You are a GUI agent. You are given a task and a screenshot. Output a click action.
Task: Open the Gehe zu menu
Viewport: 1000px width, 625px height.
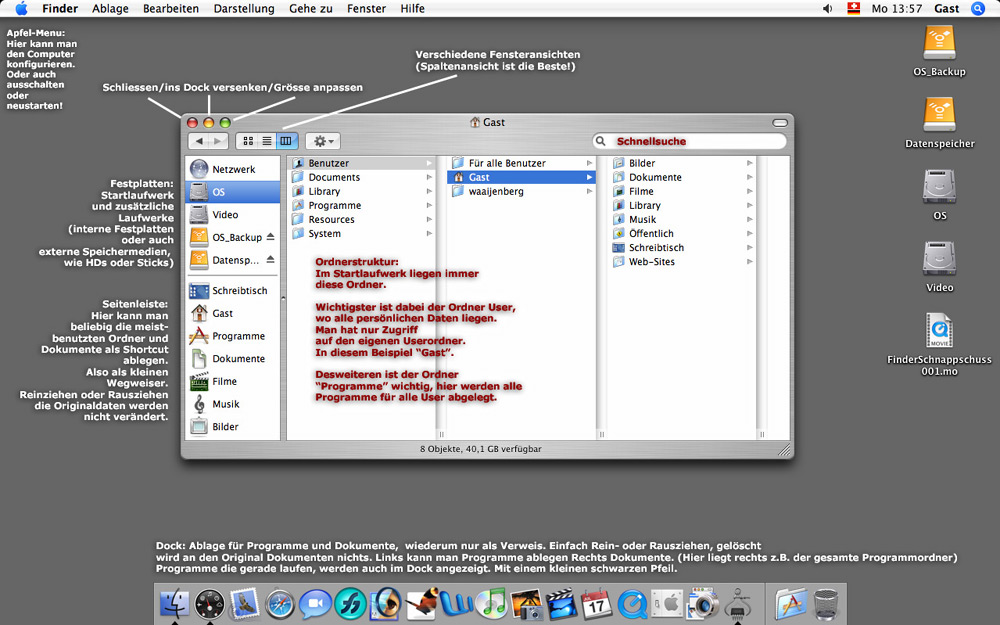[311, 8]
